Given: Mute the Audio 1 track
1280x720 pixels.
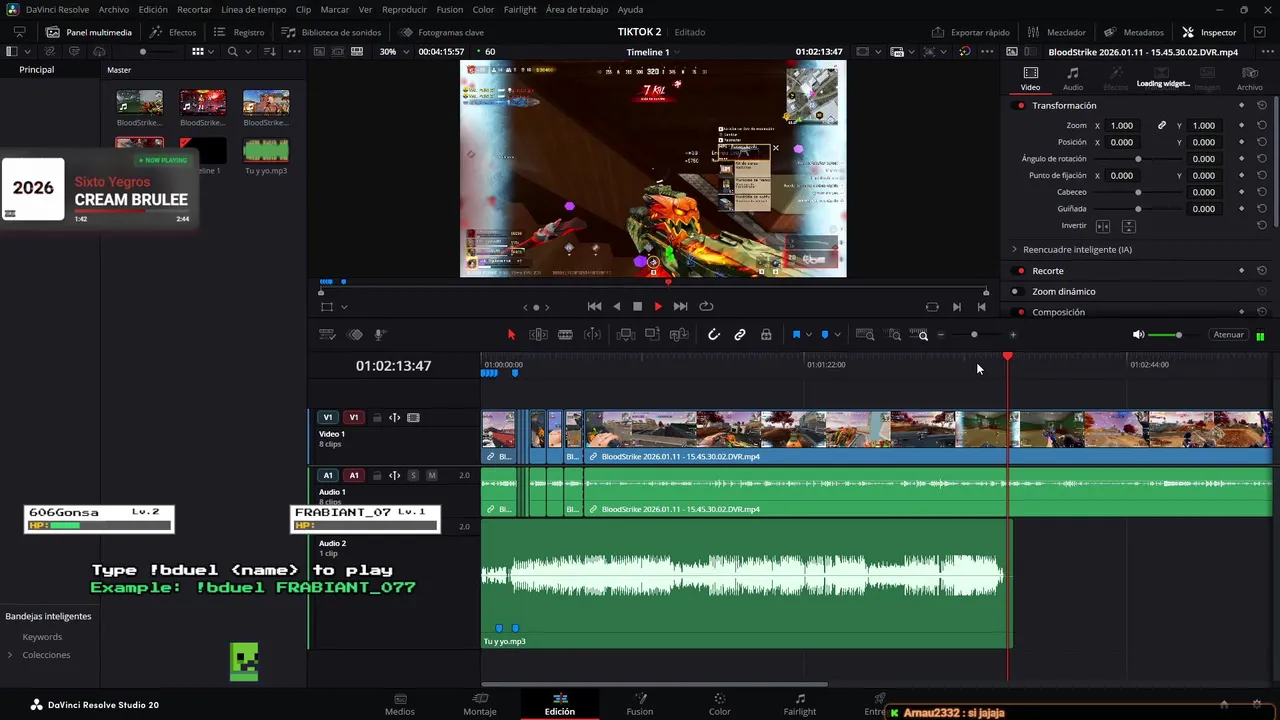Looking at the screenshot, I should (432, 476).
